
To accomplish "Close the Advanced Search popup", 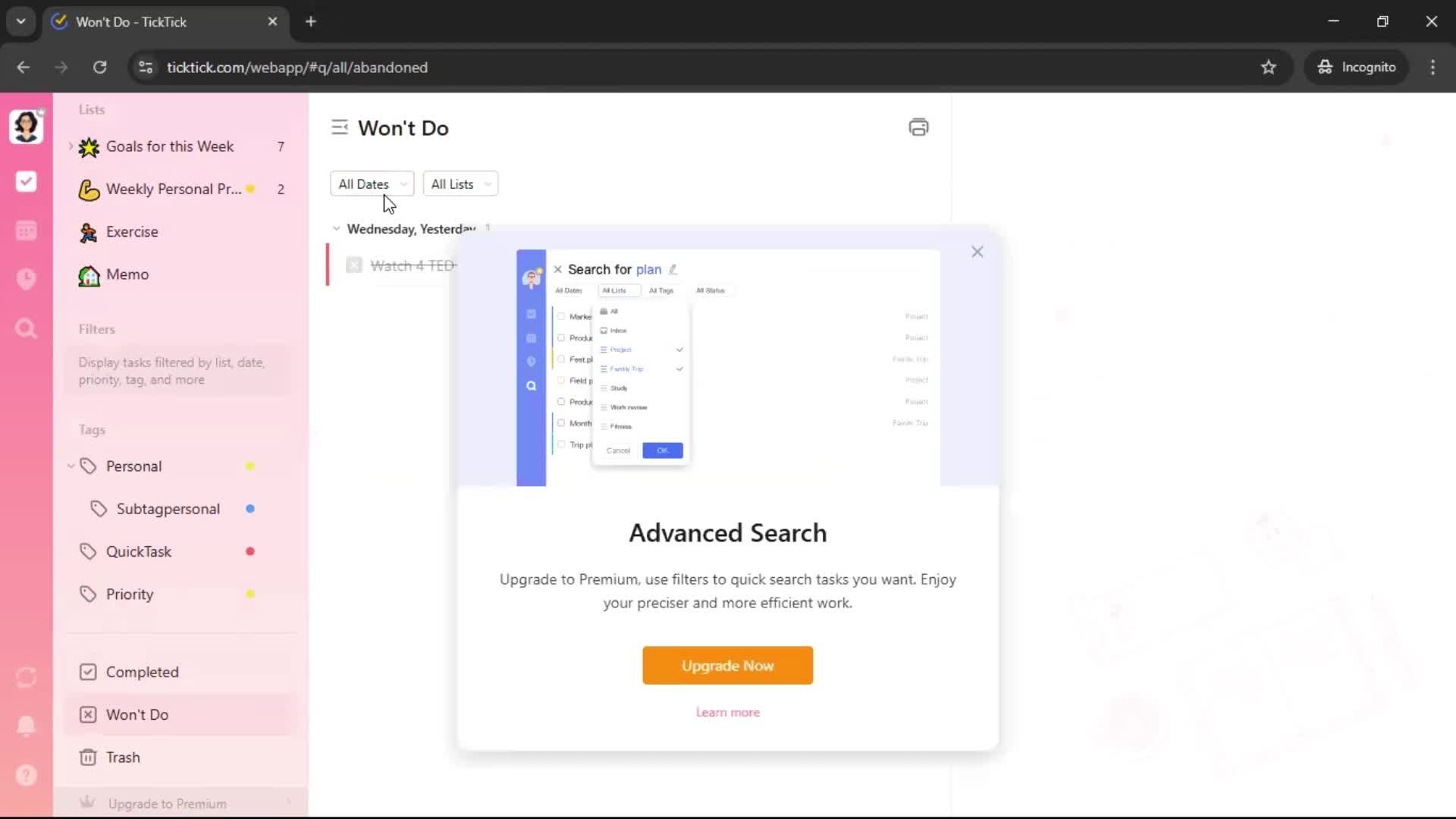I will tap(977, 252).
